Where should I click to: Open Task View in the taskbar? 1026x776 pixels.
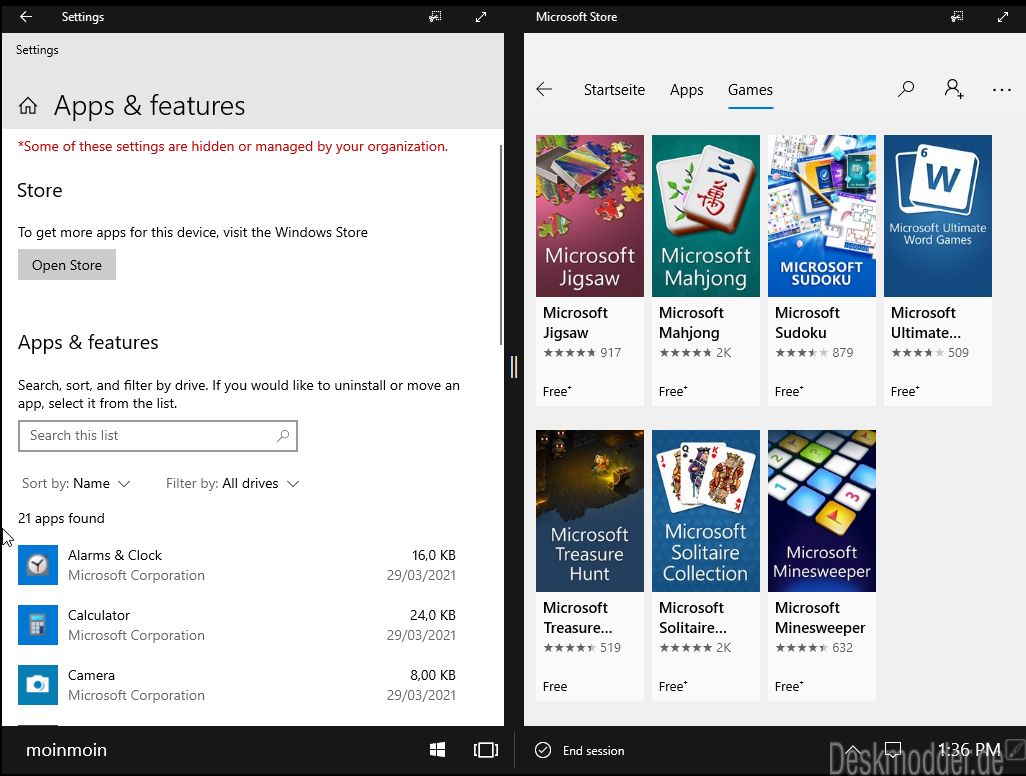[486, 750]
